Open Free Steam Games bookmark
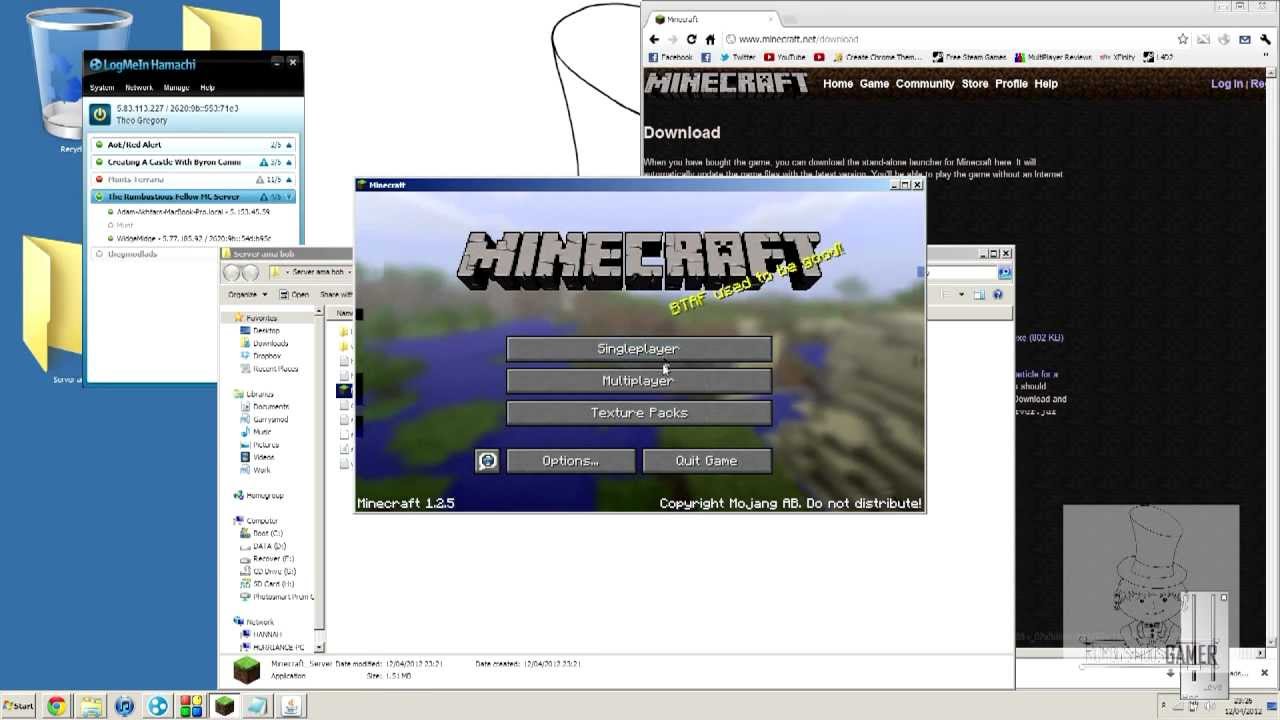The height and width of the screenshot is (720, 1280). click(969, 58)
